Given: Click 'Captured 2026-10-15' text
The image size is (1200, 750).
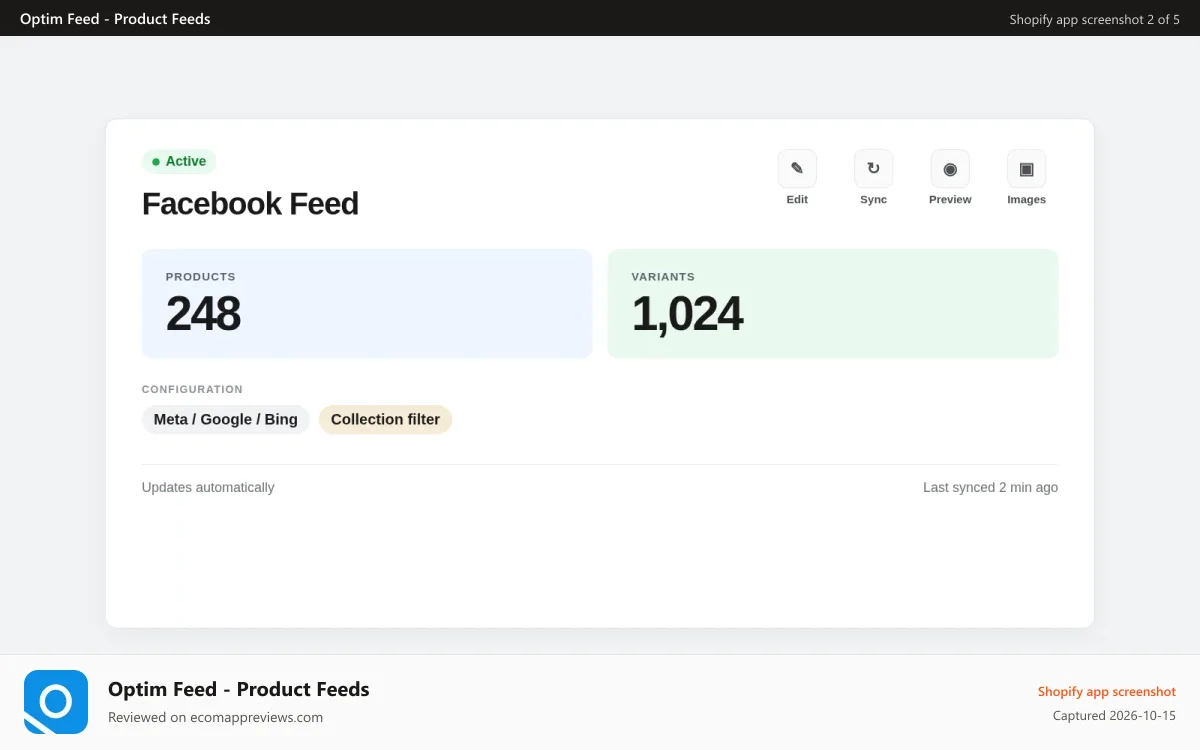Looking at the screenshot, I should tap(1114, 716).
